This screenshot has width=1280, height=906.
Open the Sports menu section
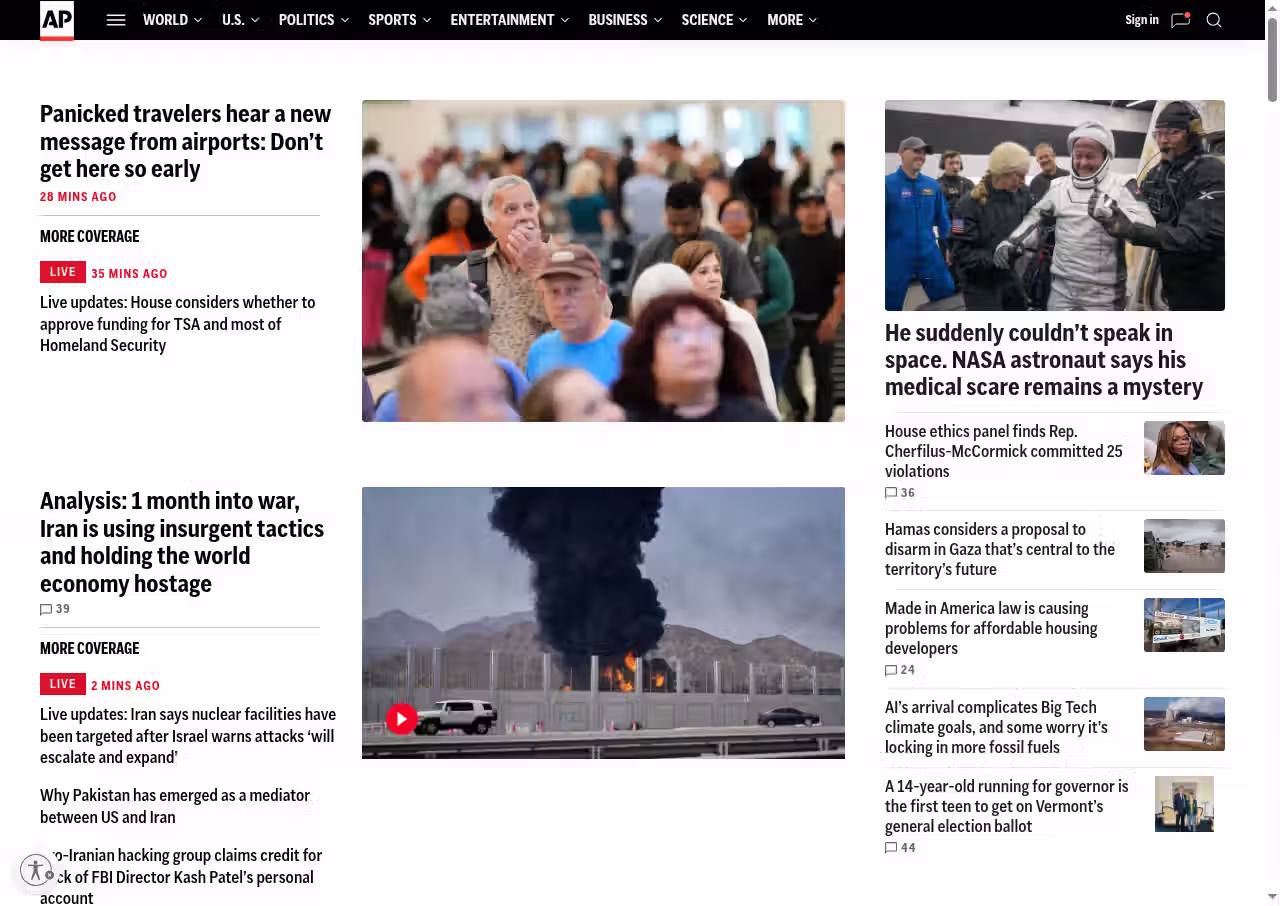[x=392, y=20]
